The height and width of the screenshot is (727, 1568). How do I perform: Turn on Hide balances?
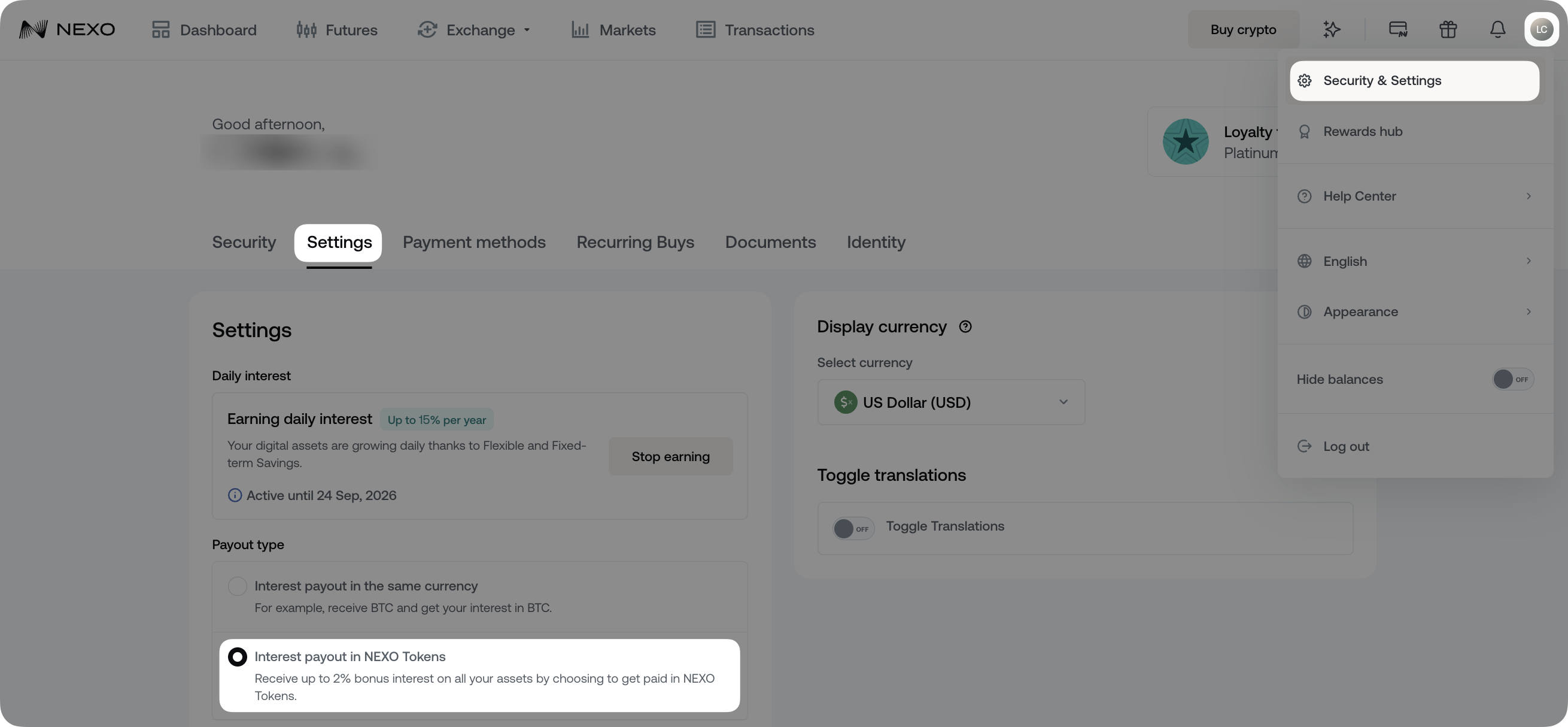pos(1513,378)
